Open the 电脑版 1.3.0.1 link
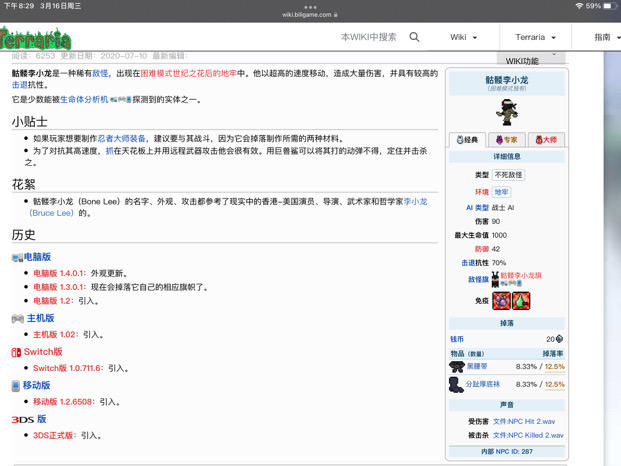 point(58,287)
